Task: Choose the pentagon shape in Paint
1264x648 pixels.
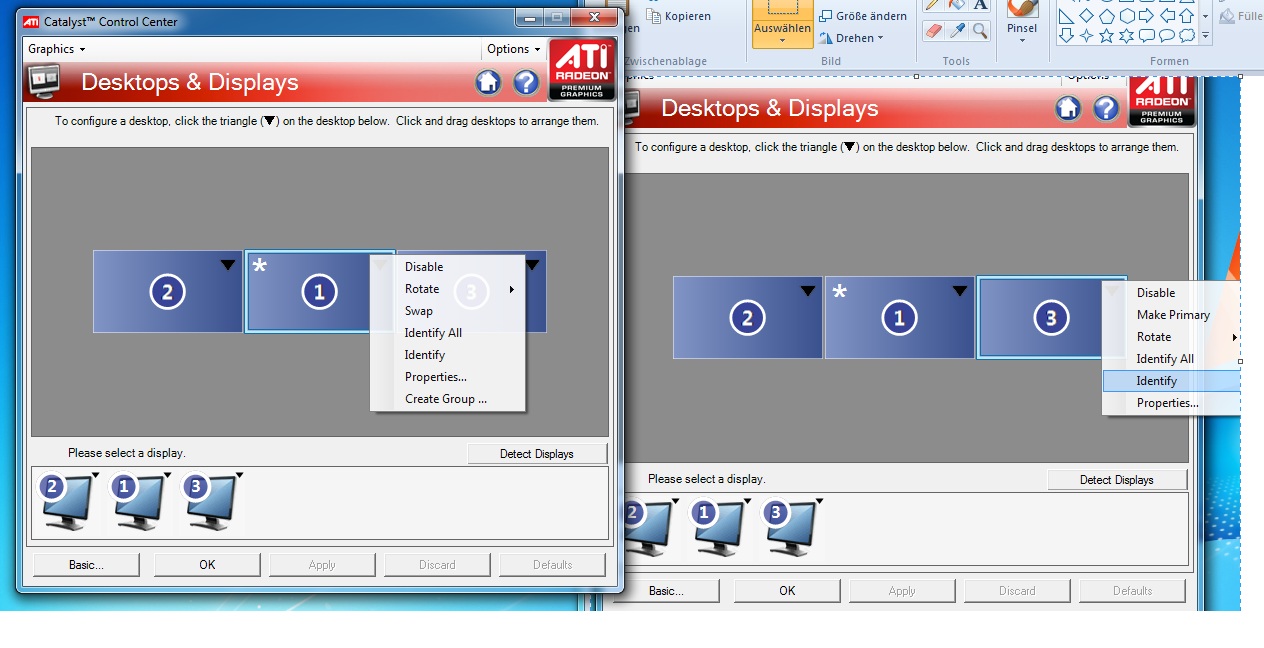Action: click(x=1107, y=16)
